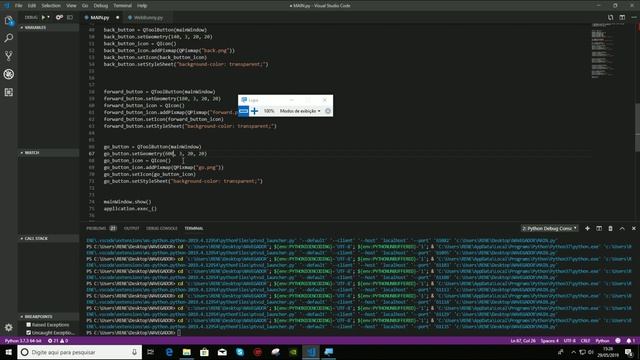Click the Windows Start button
The width and height of the screenshot is (640, 360).
tap(9, 352)
